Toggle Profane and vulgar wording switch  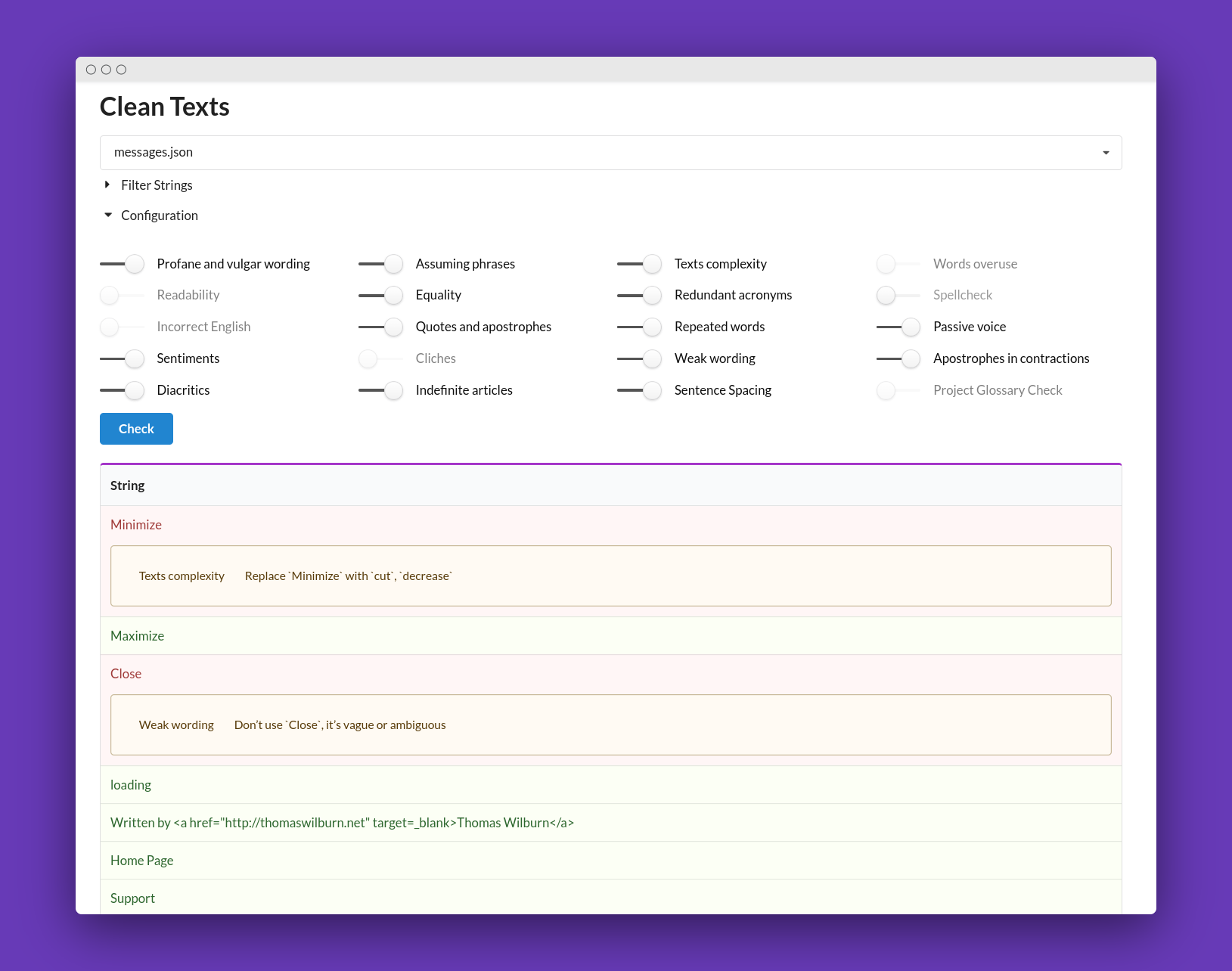tap(122, 264)
